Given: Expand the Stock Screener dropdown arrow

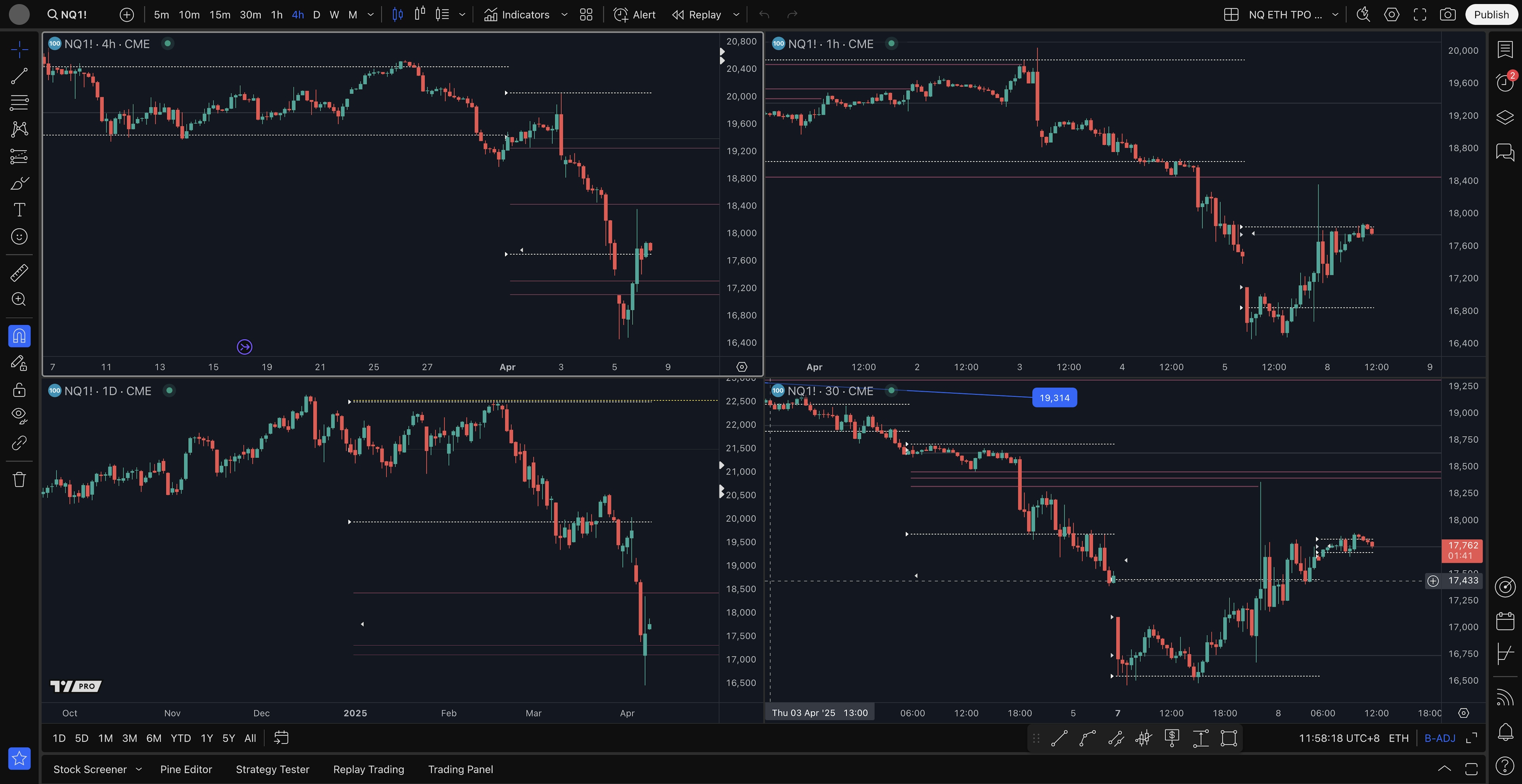Looking at the screenshot, I should pos(139,769).
